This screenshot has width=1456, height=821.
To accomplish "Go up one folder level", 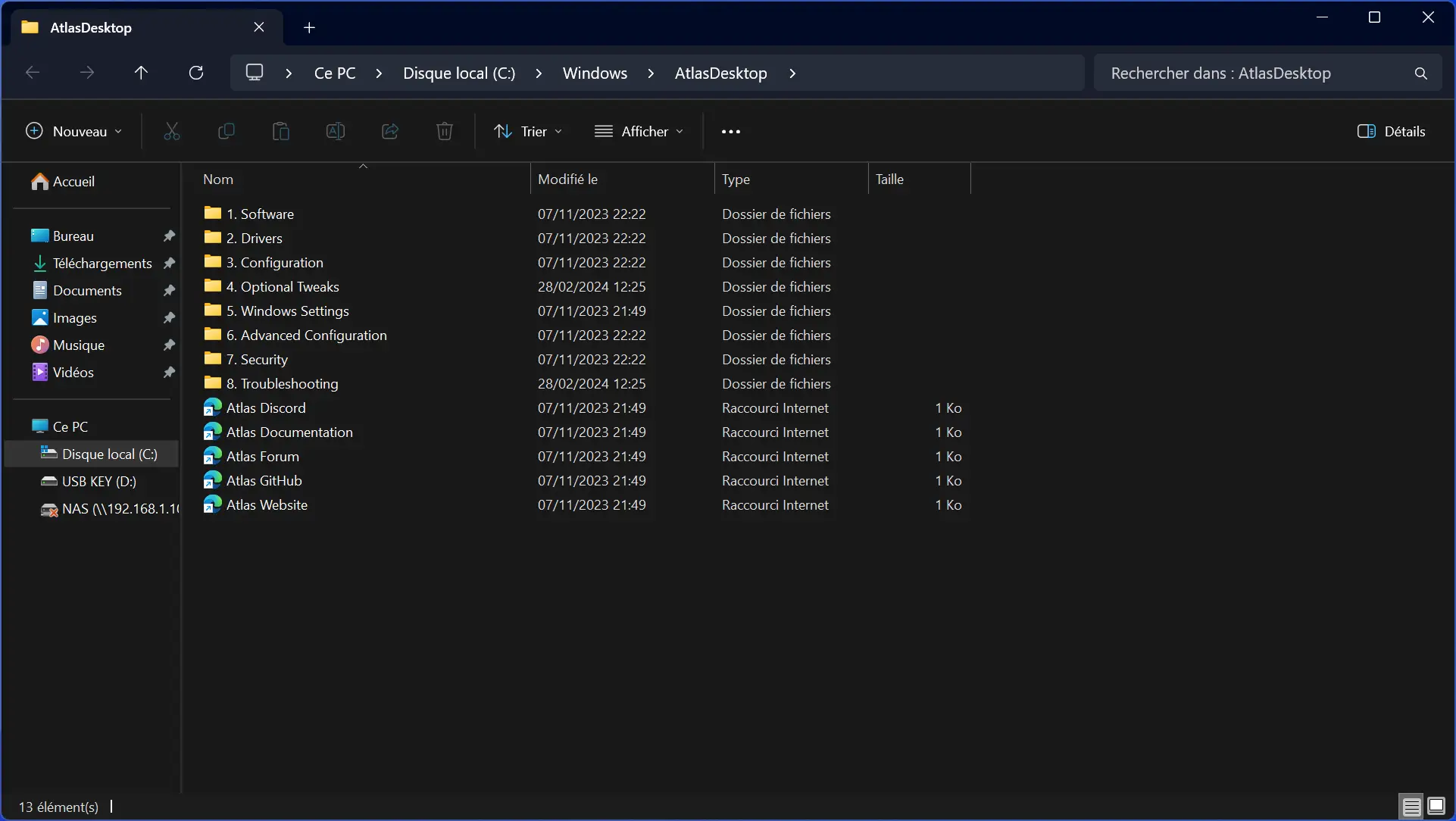I will click(141, 73).
